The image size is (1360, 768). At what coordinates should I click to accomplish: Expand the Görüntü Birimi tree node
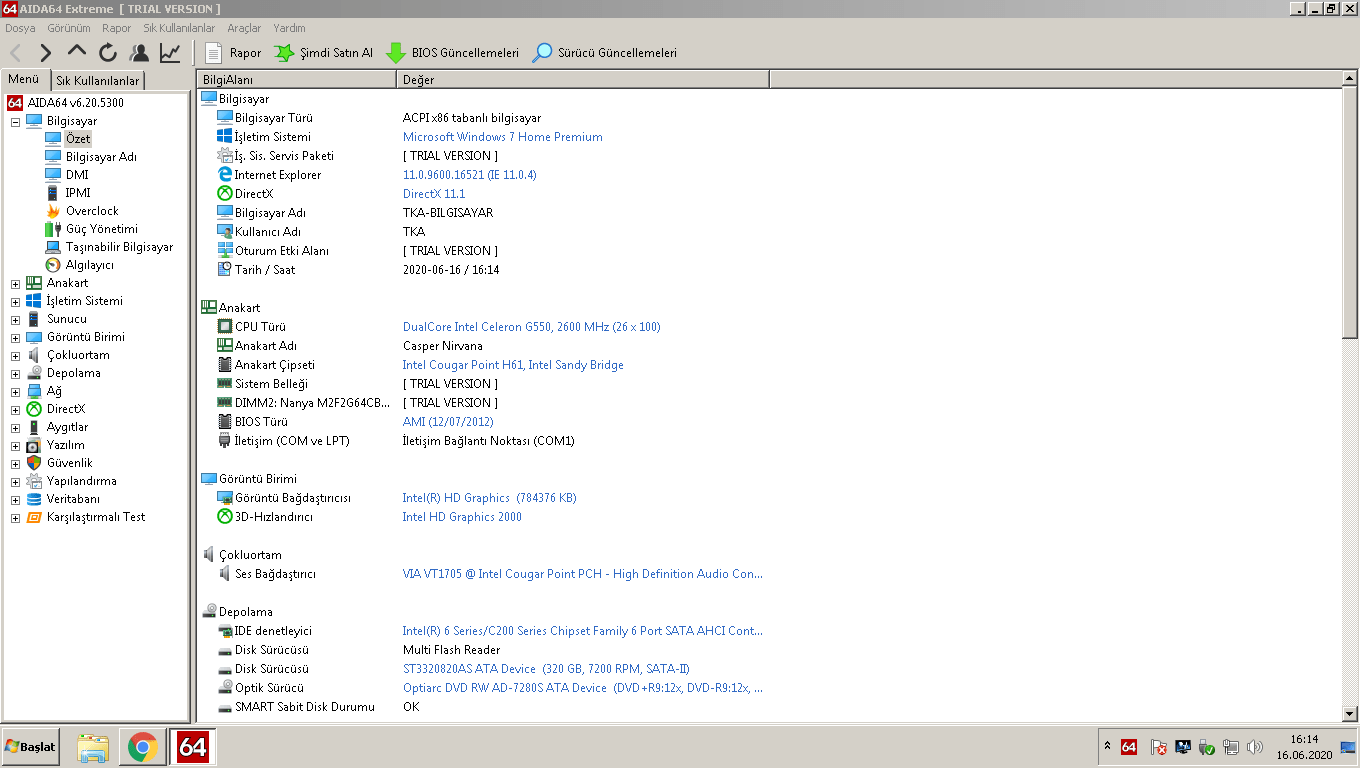pyautogui.click(x=15, y=338)
